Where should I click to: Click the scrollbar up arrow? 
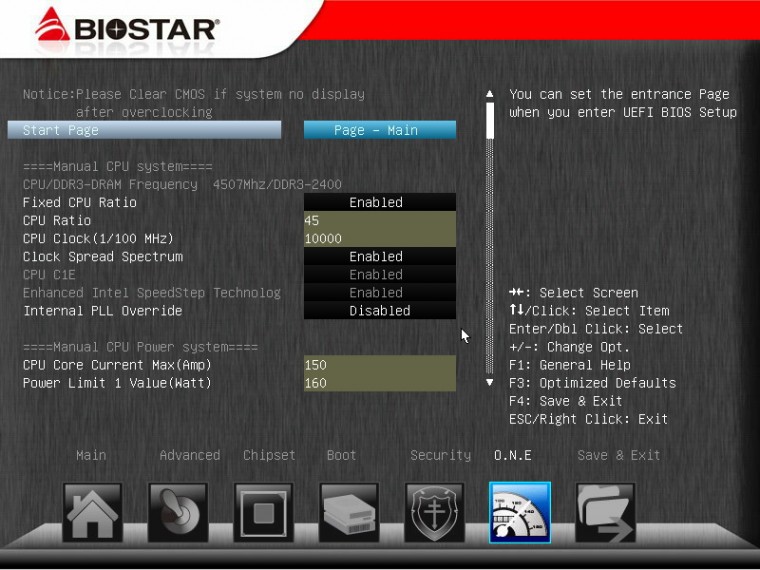(490, 94)
